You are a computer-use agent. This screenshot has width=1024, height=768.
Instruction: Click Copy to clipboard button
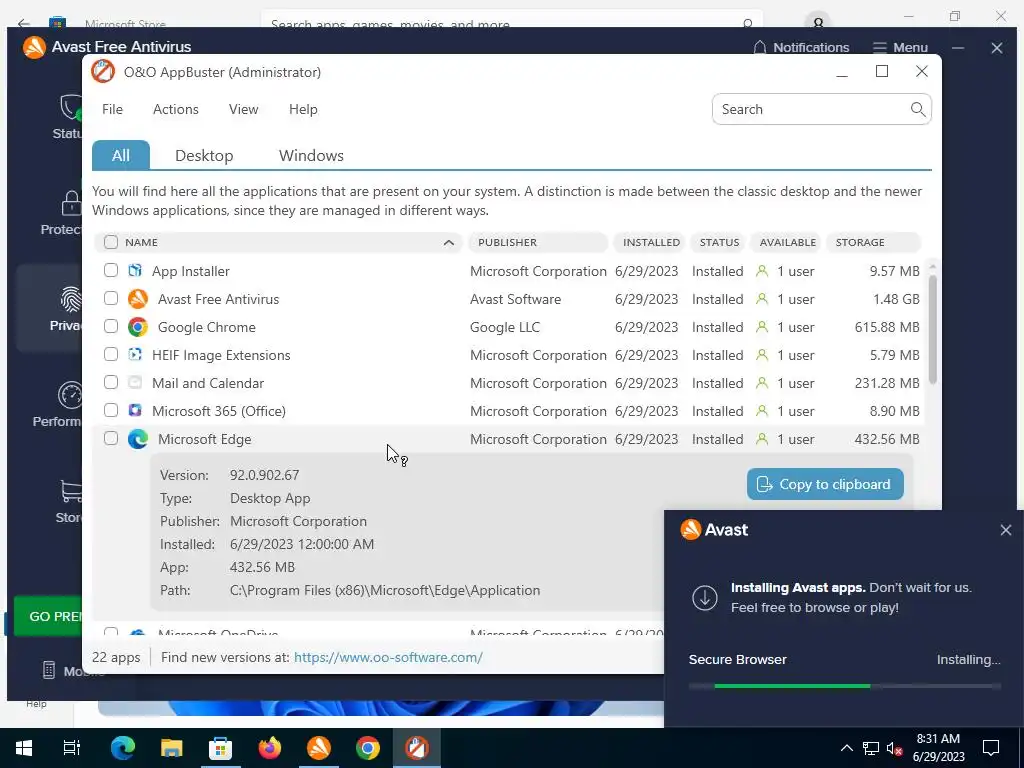pos(825,484)
